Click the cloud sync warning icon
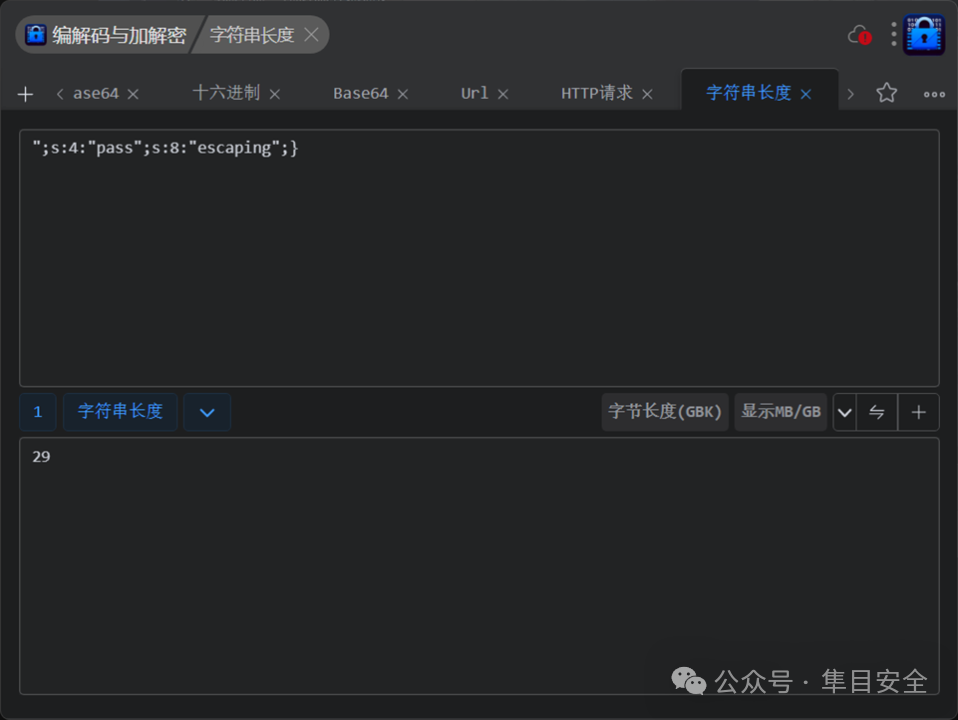 coord(859,35)
